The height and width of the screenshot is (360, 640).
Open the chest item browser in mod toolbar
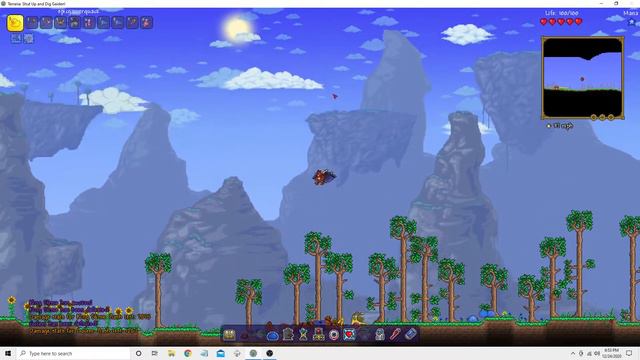coord(229,335)
